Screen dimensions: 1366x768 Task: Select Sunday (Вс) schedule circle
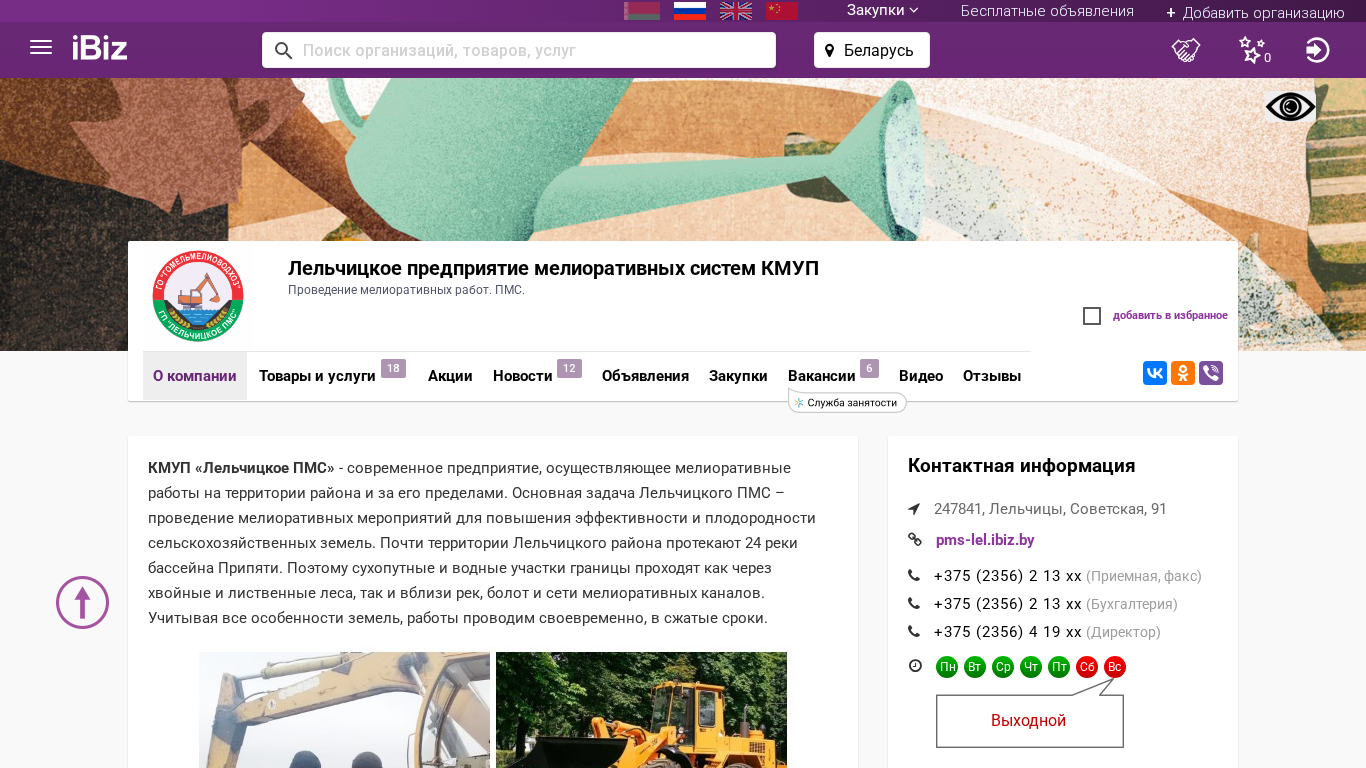click(1115, 667)
